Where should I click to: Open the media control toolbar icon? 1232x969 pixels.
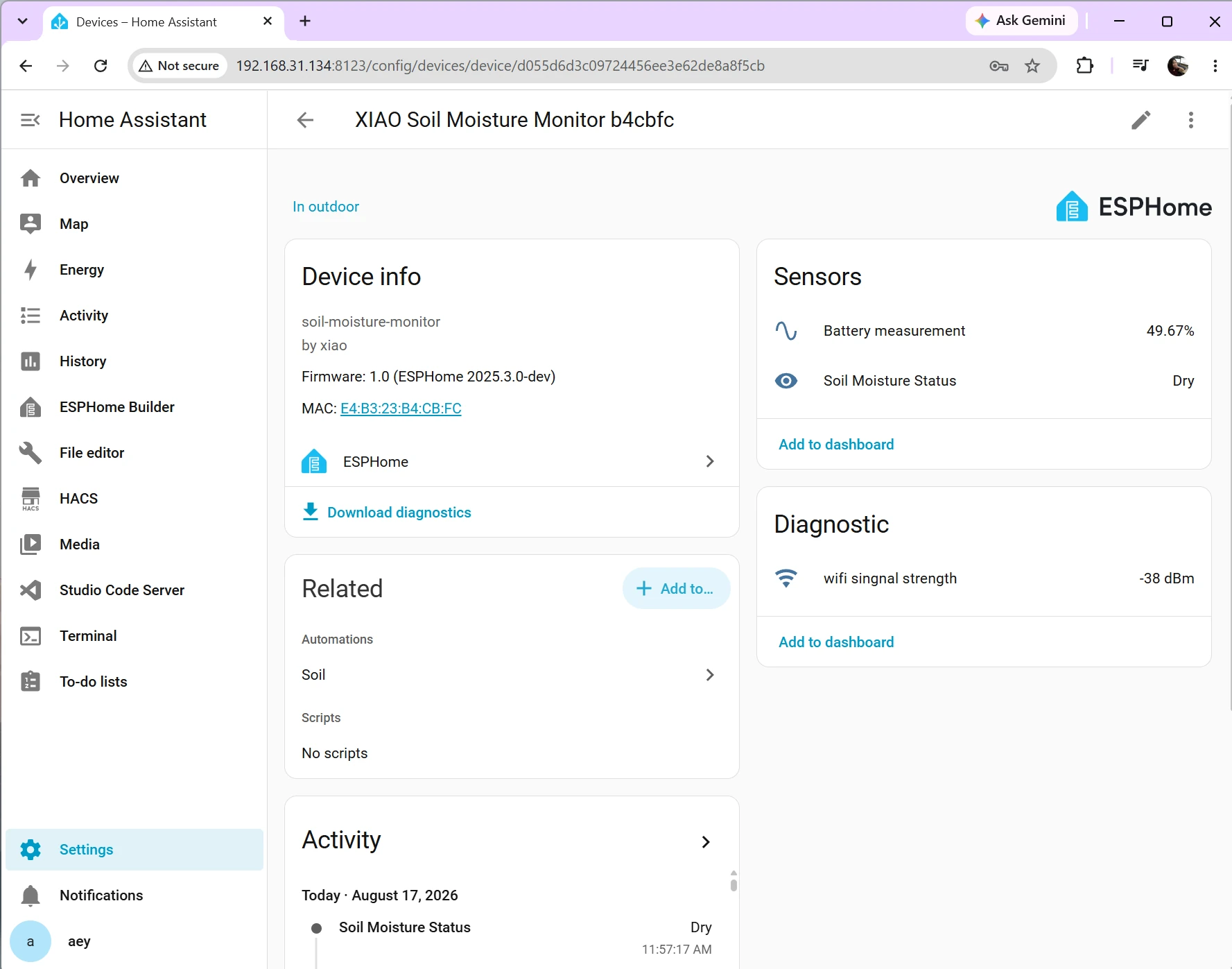(x=1140, y=66)
